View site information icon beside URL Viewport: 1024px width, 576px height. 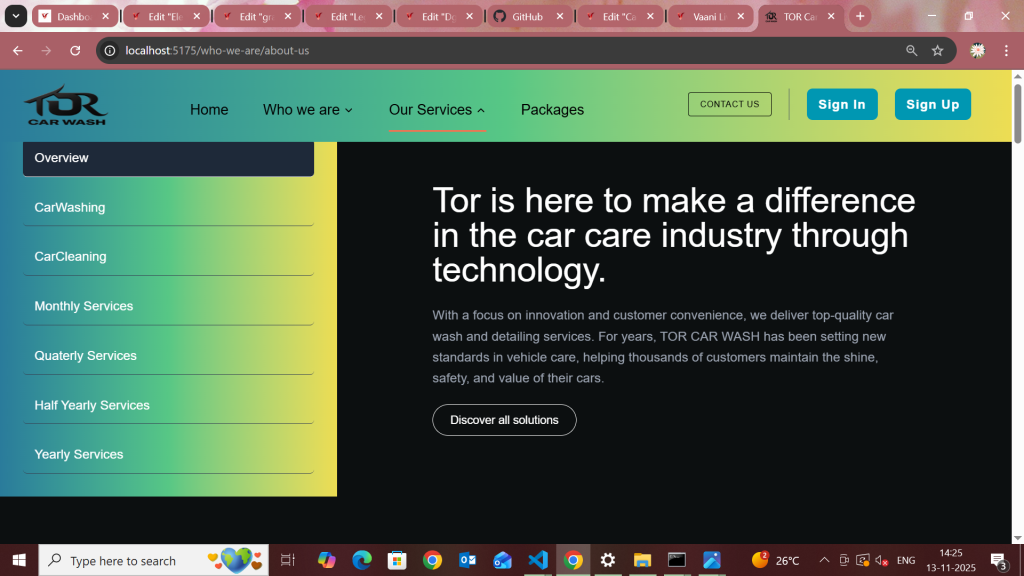[x=111, y=50]
